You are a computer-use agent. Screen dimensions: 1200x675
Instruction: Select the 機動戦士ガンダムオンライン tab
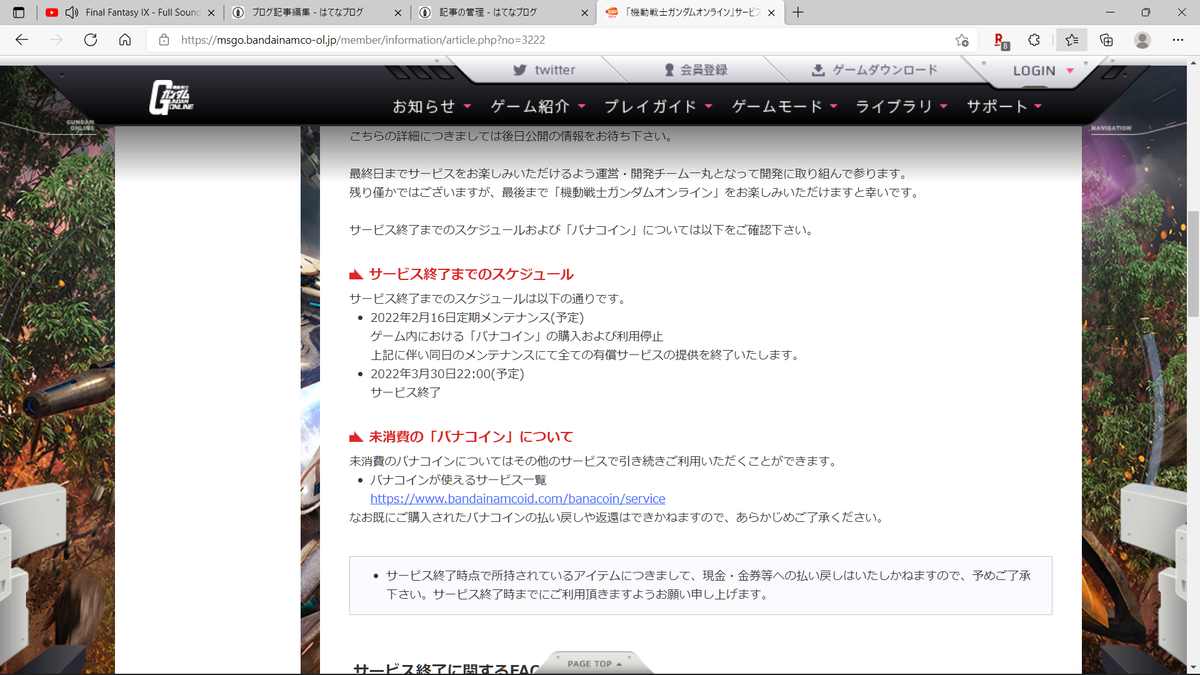(688, 13)
